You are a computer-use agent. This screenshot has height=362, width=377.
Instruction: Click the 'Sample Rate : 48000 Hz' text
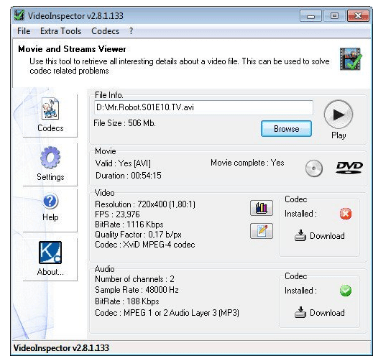click(x=137, y=289)
